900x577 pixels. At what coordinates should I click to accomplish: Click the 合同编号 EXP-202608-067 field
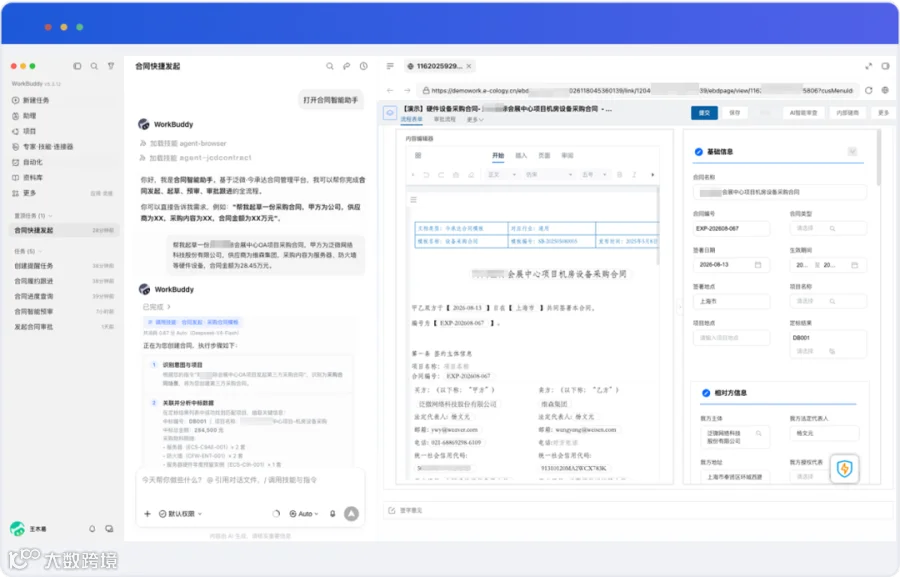click(731, 229)
